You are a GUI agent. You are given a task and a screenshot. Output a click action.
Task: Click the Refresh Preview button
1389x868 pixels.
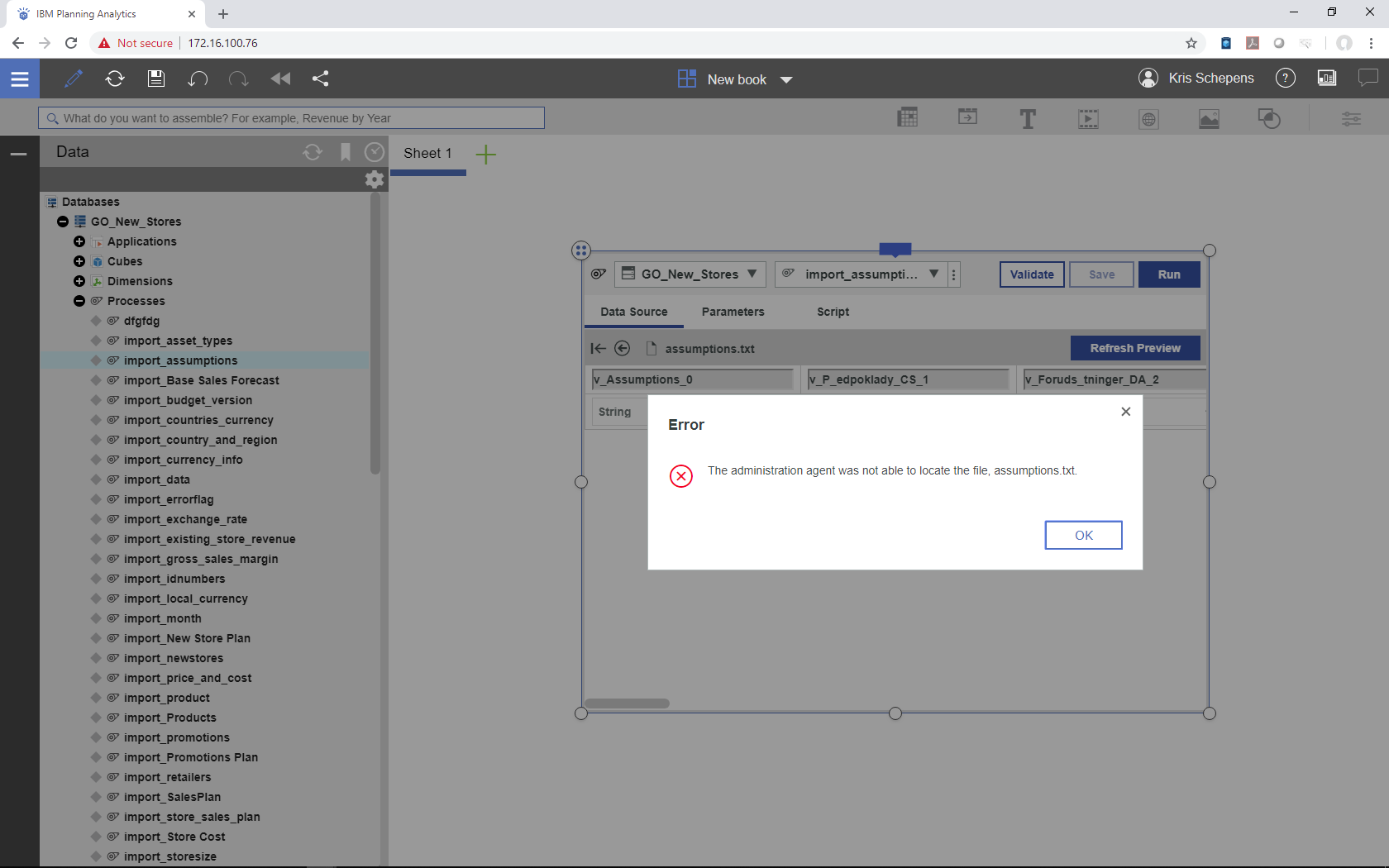(1134, 348)
